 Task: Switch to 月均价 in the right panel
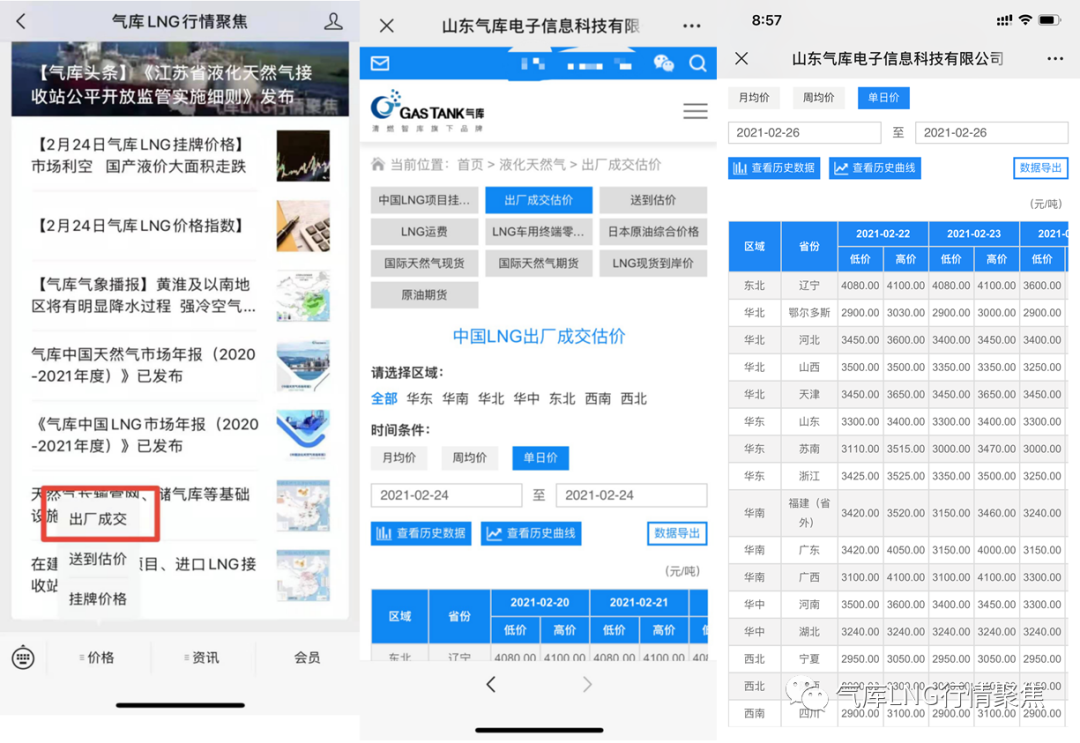coord(754,98)
